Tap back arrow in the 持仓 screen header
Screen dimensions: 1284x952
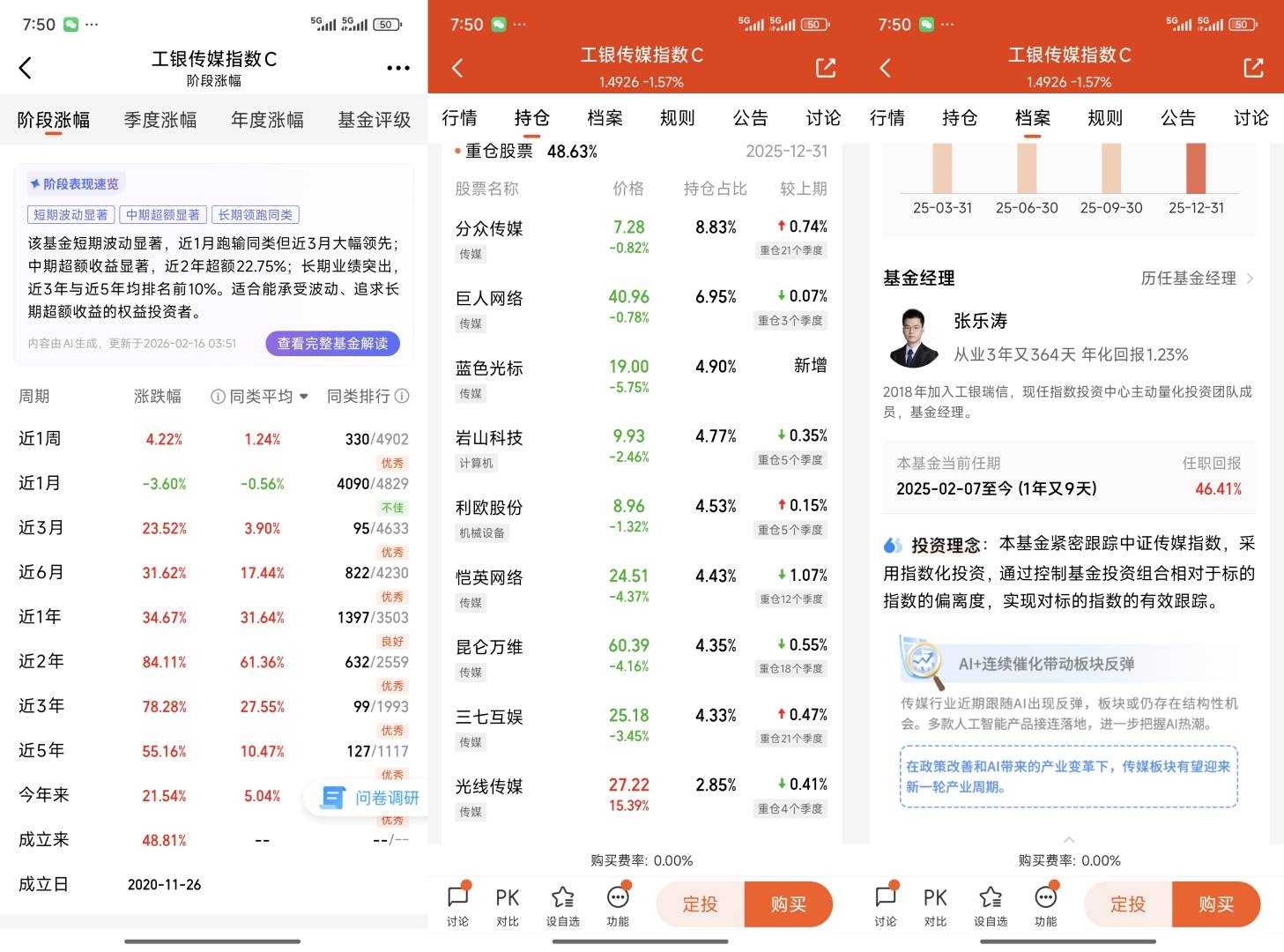pos(456,68)
